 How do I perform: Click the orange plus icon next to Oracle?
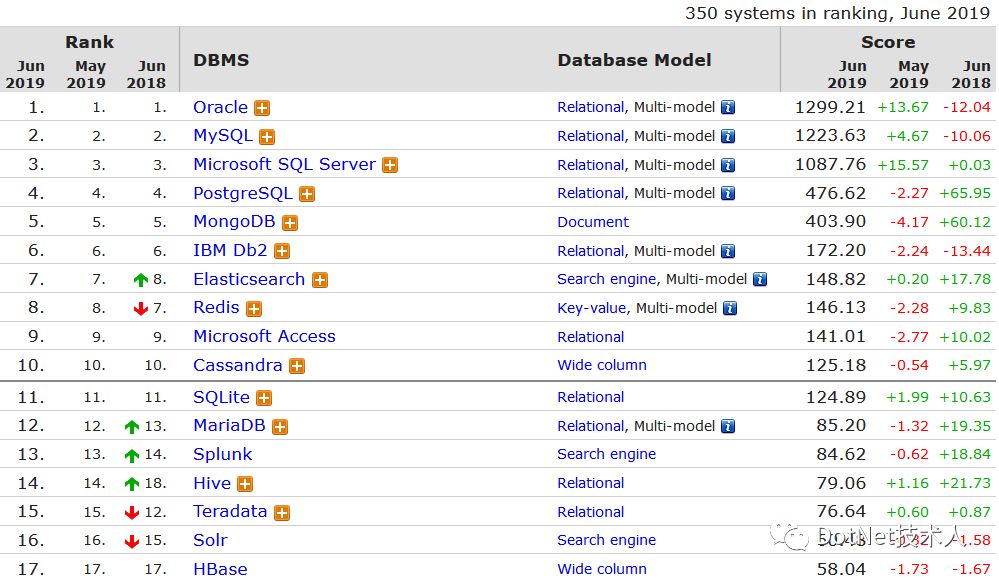[262, 108]
